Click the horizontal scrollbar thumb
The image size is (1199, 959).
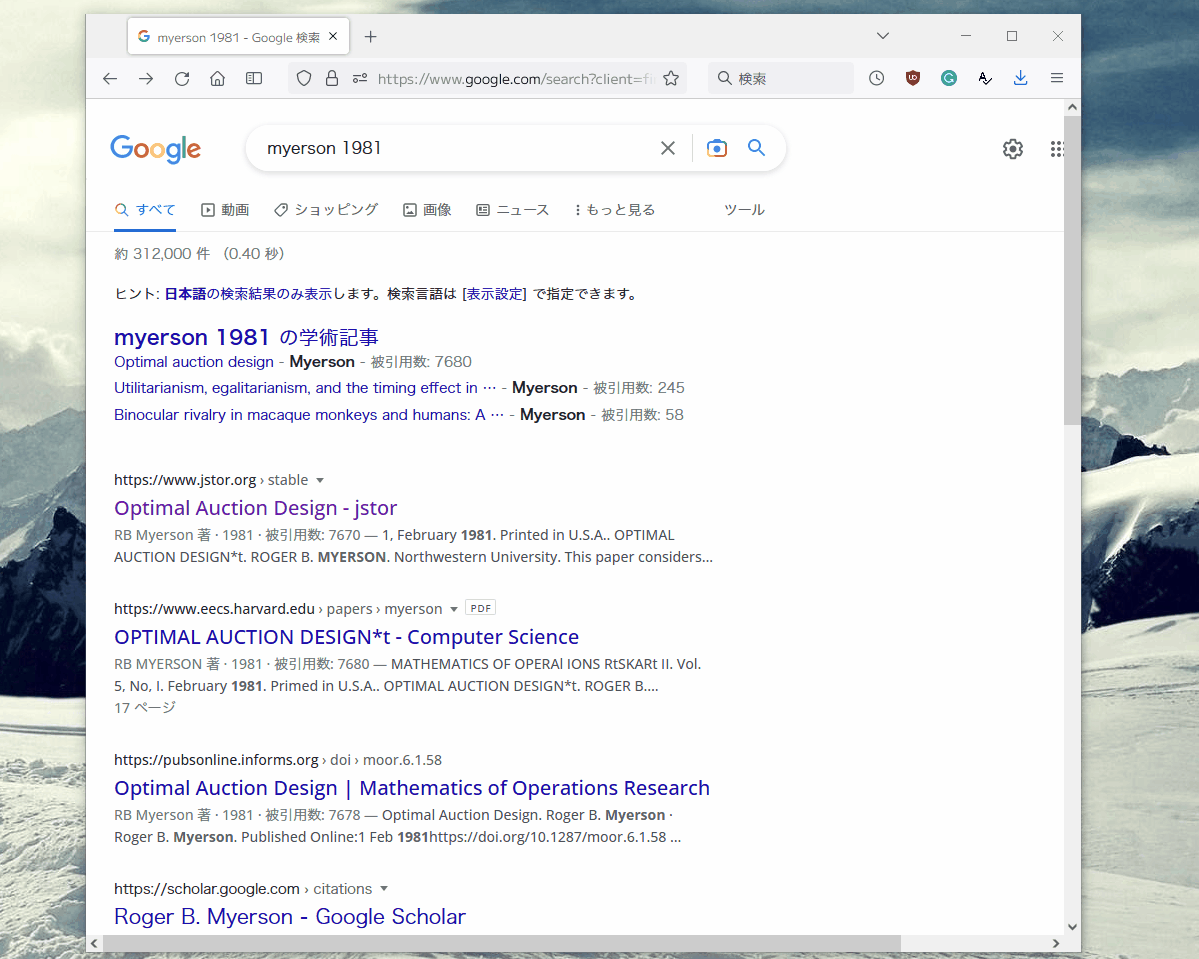502,943
